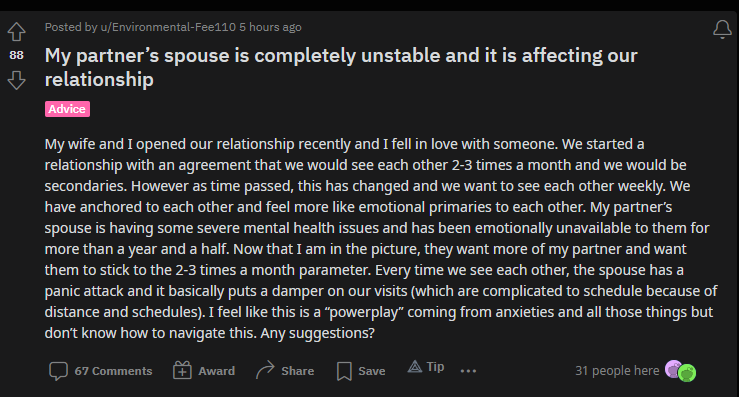Open the 67 Comments label

pos(113,371)
